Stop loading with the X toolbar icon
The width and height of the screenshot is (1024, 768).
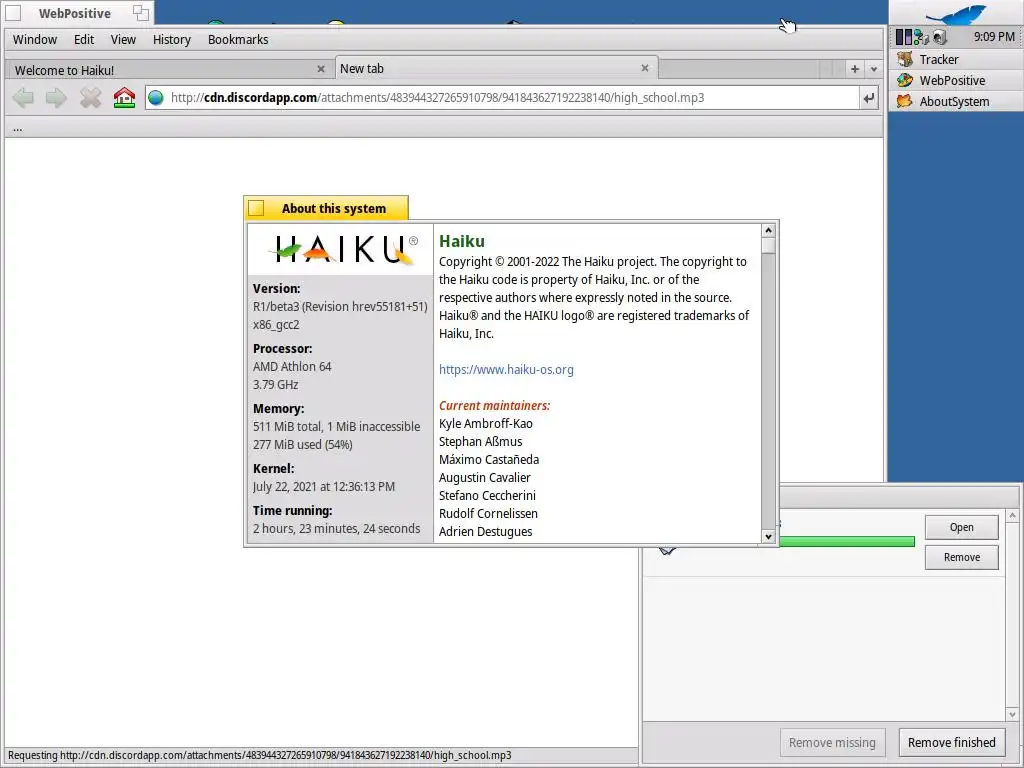point(90,98)
